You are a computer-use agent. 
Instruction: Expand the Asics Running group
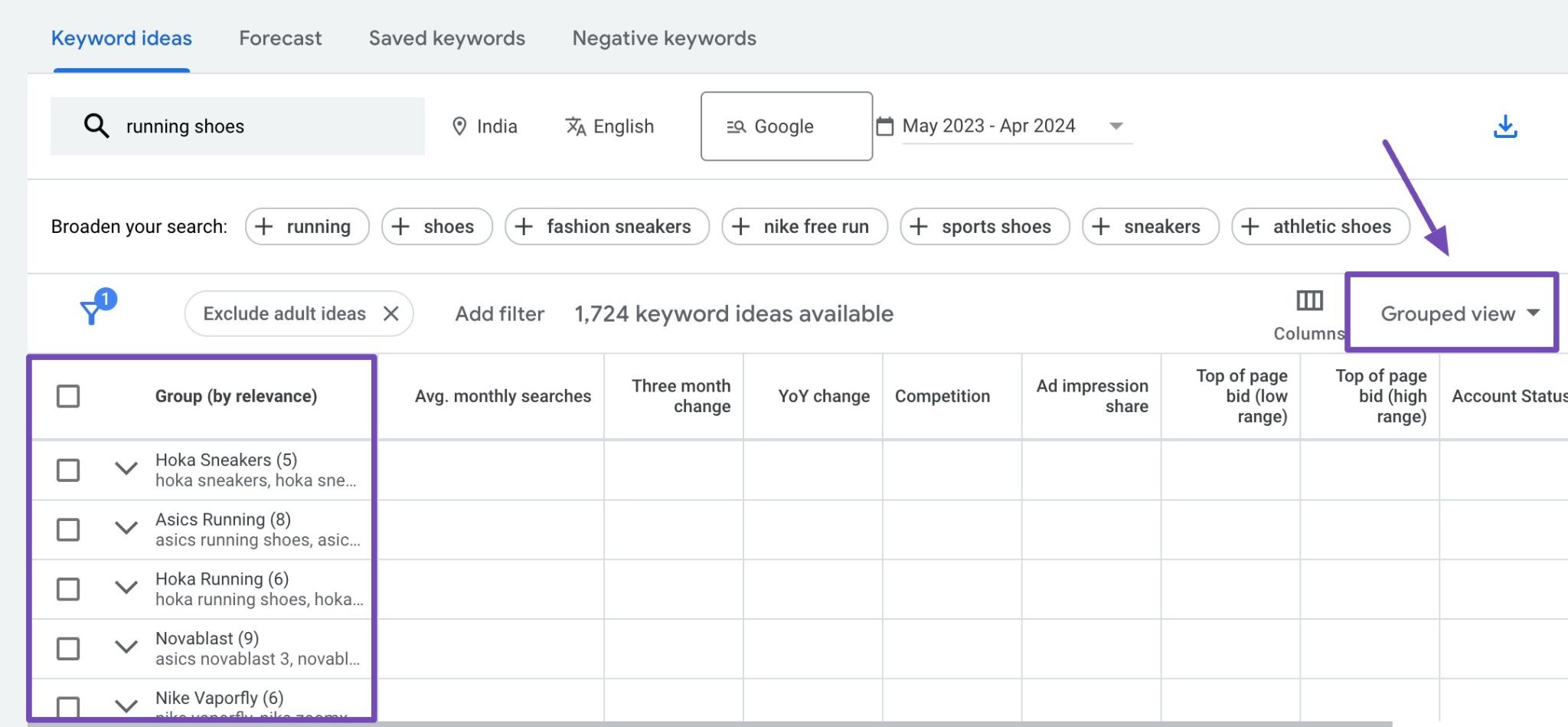pos(126,528)
